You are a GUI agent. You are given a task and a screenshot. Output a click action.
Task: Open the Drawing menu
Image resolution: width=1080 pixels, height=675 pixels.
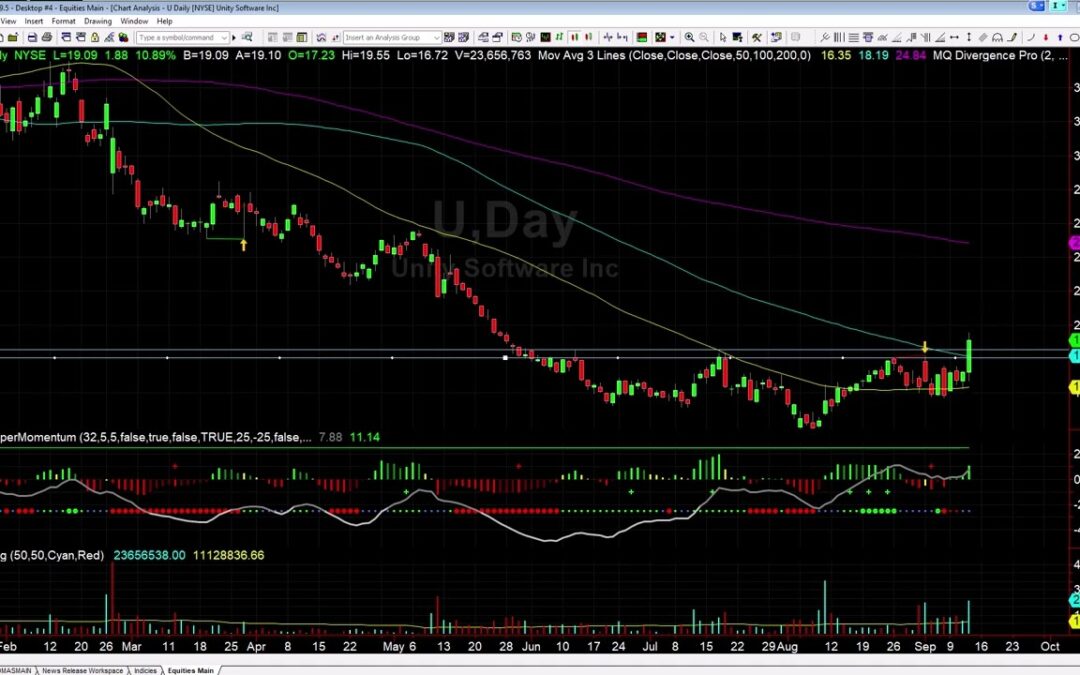pos(97,20)
